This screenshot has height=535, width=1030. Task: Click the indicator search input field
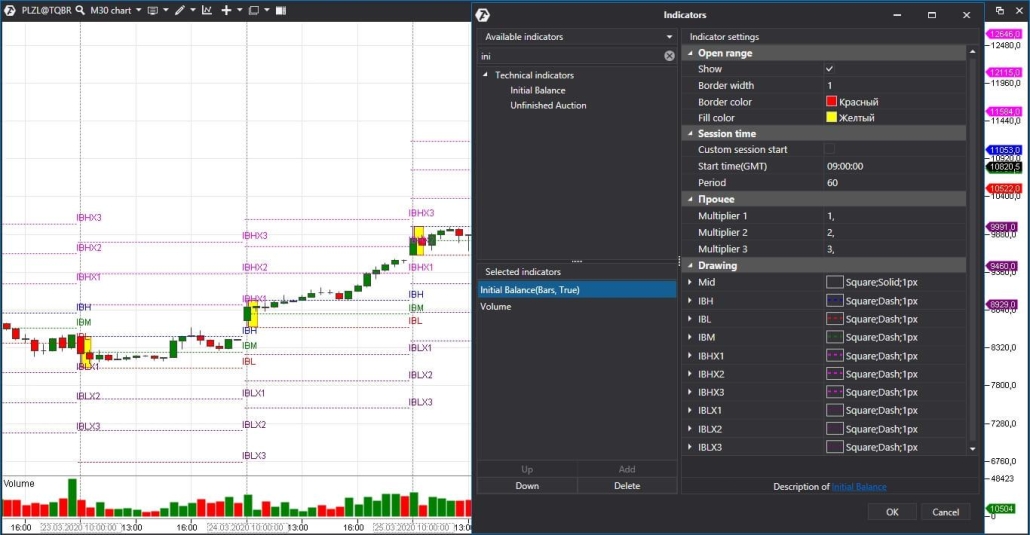click(x=570, y=56)
